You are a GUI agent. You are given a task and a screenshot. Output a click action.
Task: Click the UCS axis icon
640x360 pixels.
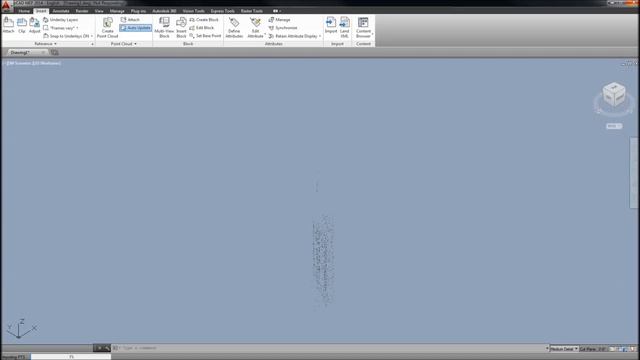click(21, 329)
